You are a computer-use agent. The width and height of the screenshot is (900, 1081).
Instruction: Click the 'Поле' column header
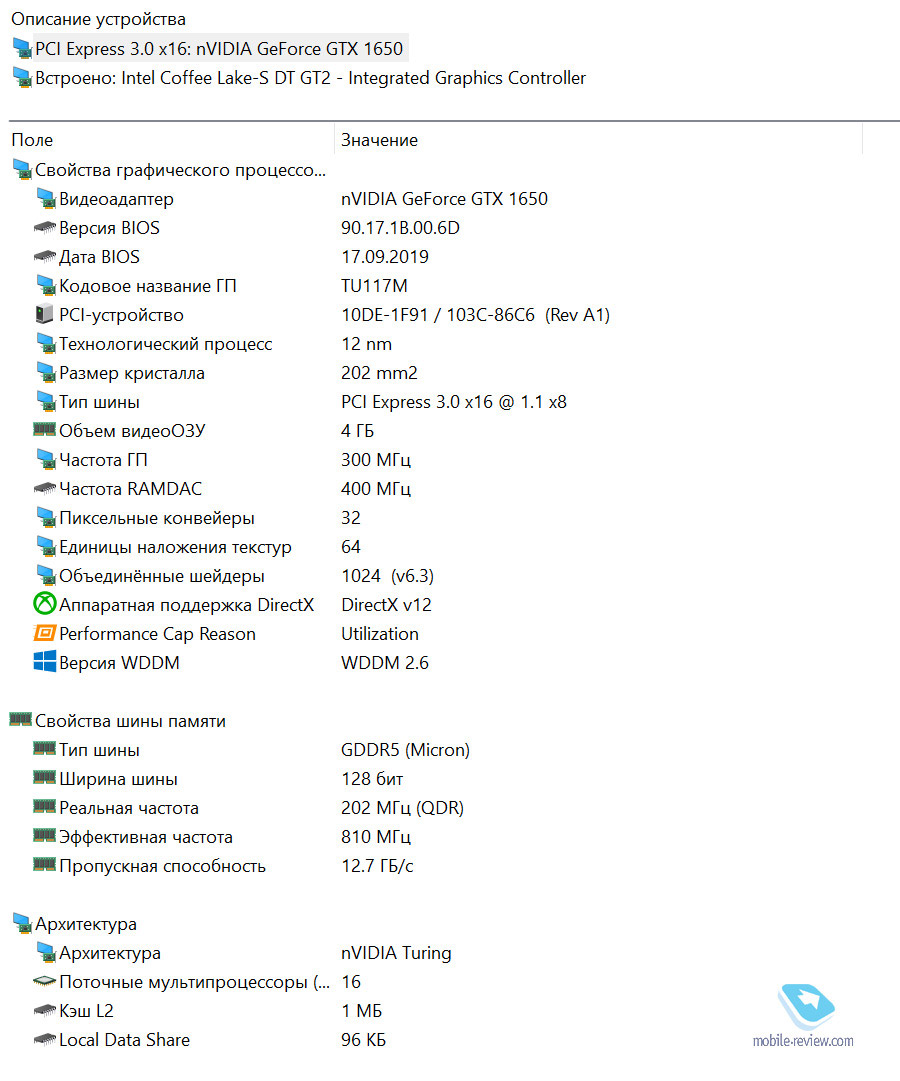click(x=32, y=140)
